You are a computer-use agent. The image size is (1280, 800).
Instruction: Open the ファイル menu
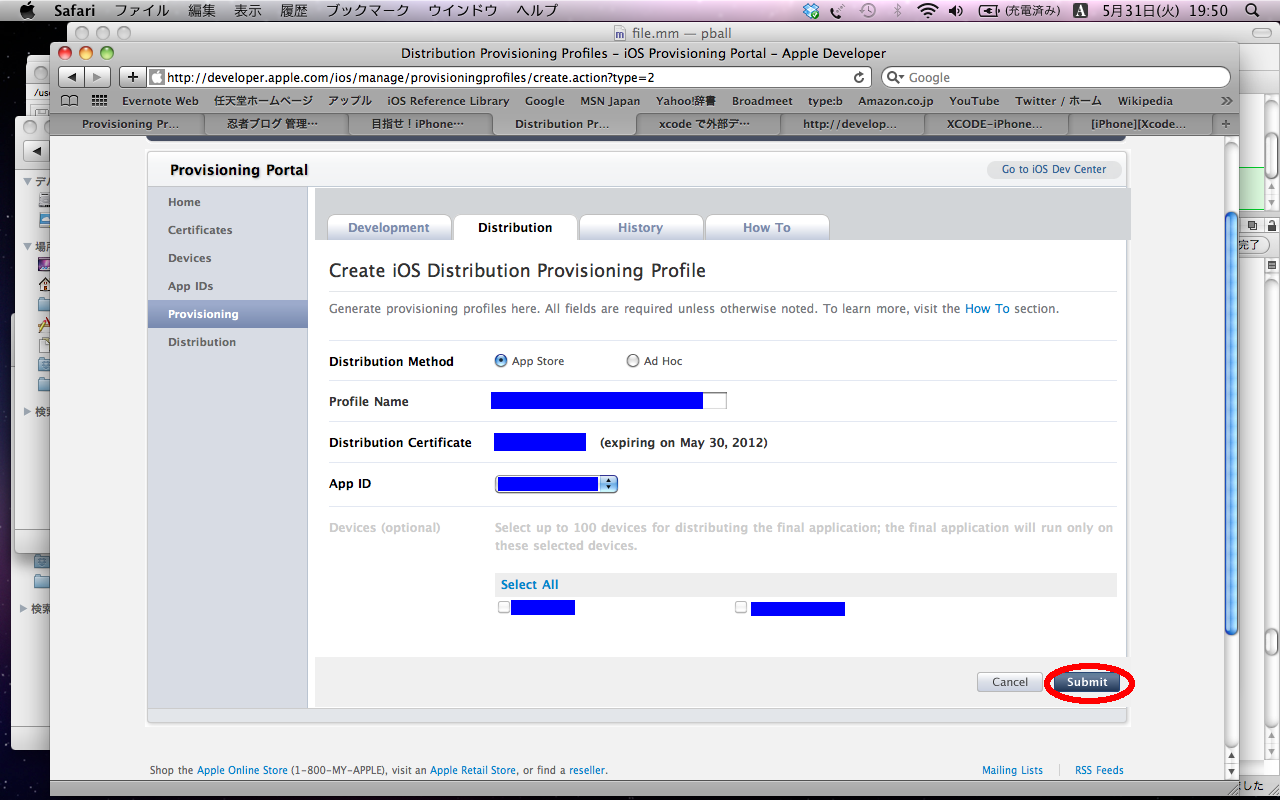click(141, 11)
